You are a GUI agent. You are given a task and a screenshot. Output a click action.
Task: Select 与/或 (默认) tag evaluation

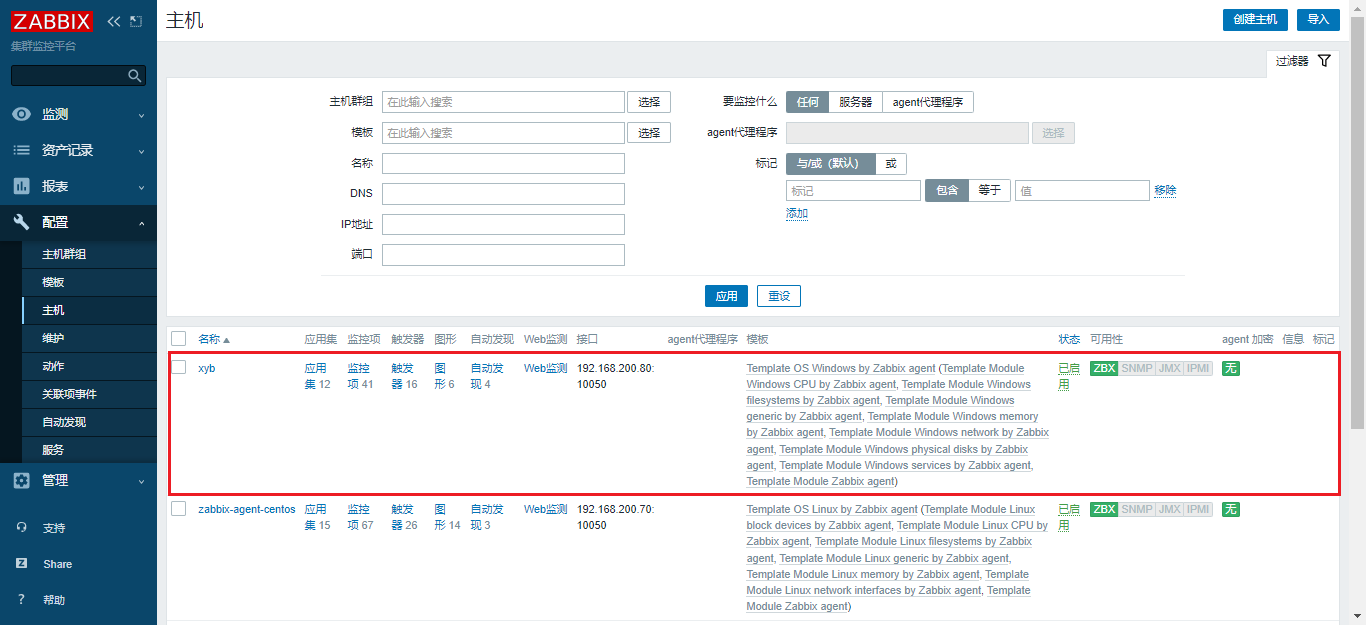pyautogui.click(x=831, y=163)
